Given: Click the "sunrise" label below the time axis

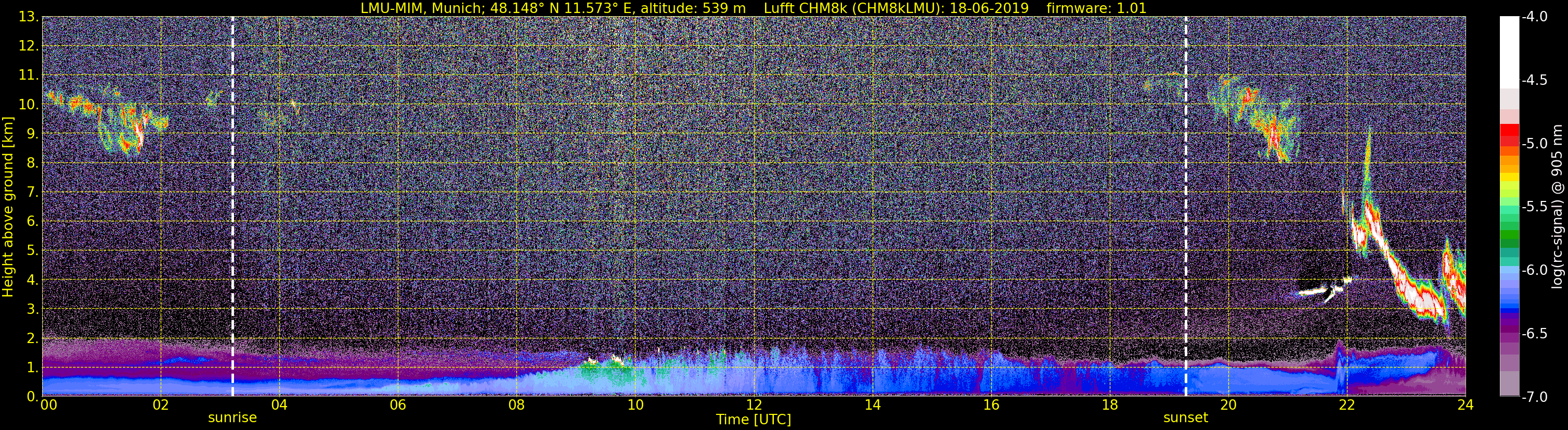Looking at the screenshot, I should [232, 418].
